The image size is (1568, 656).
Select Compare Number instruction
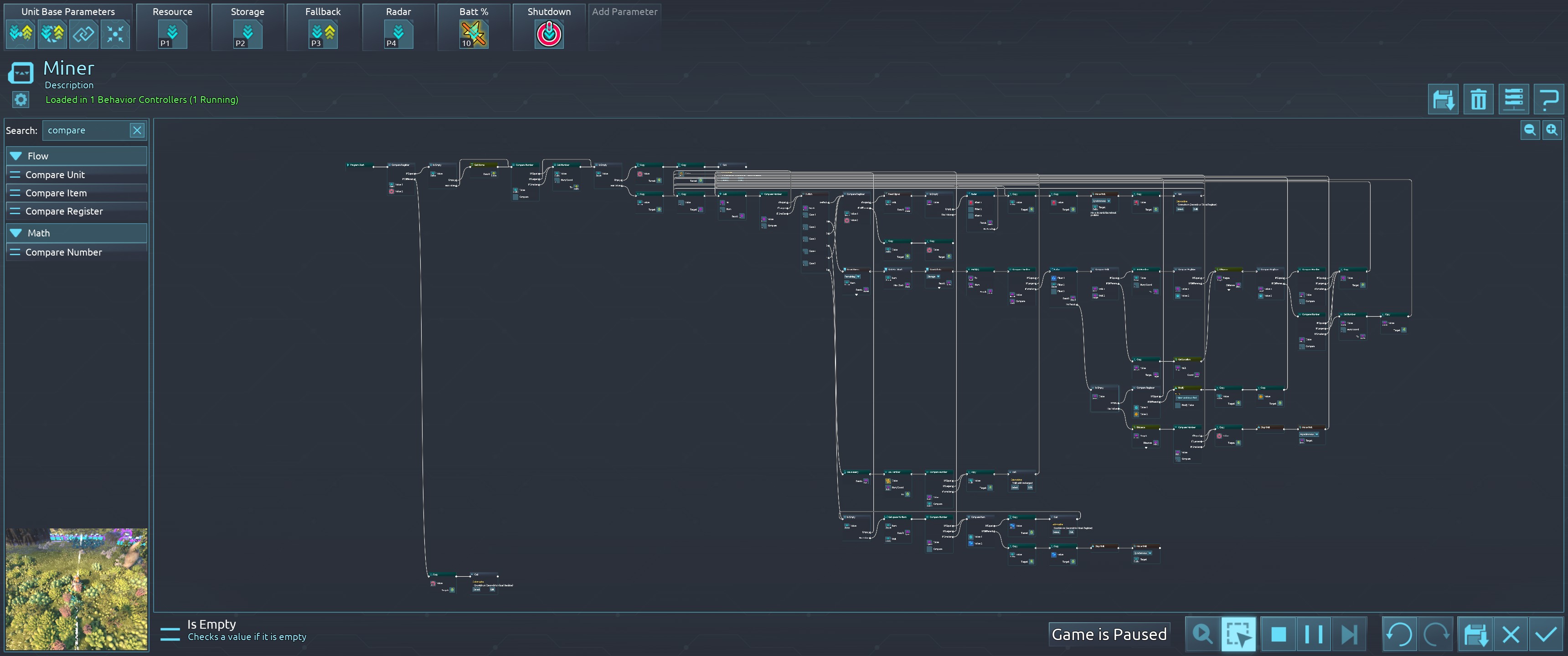coord(63,252)
